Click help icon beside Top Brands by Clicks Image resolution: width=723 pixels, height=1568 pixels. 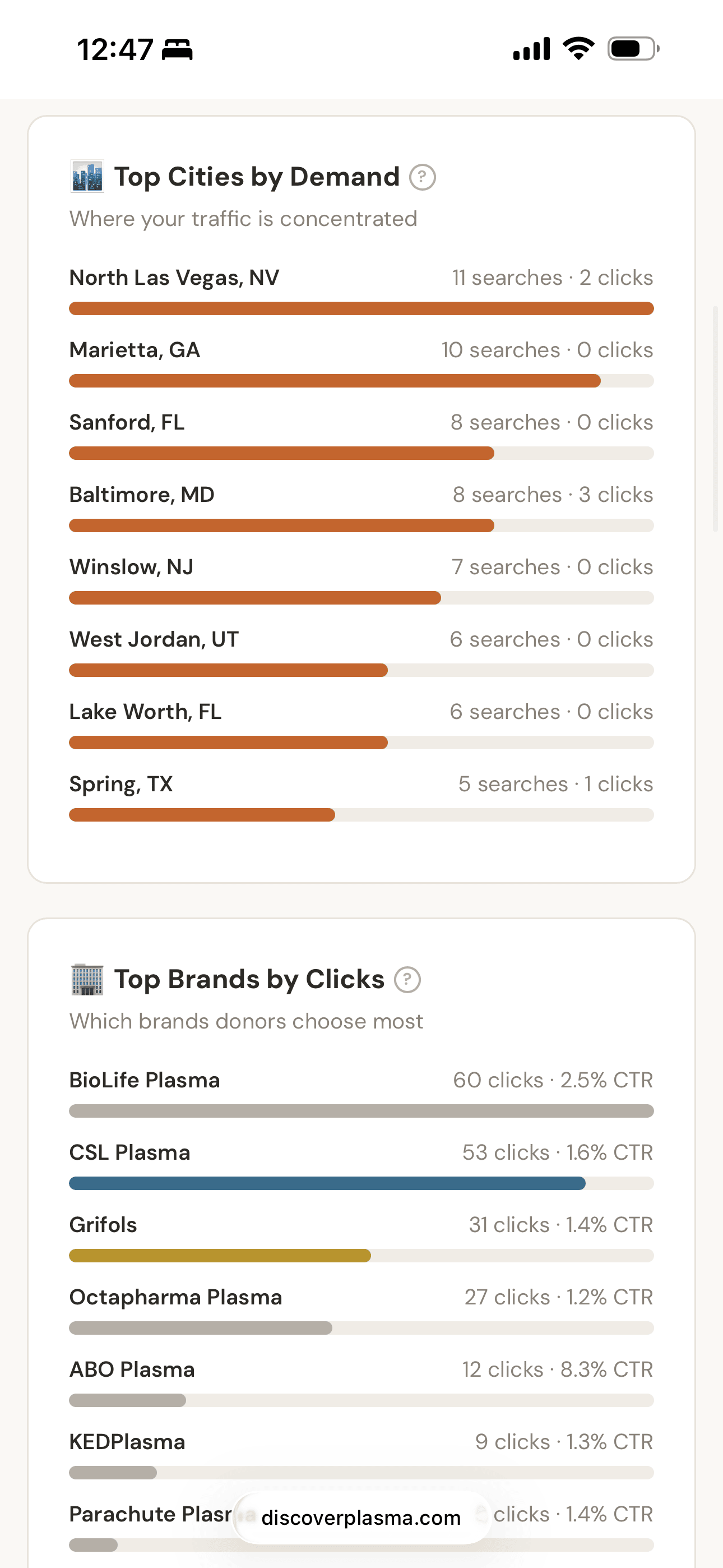407,980
